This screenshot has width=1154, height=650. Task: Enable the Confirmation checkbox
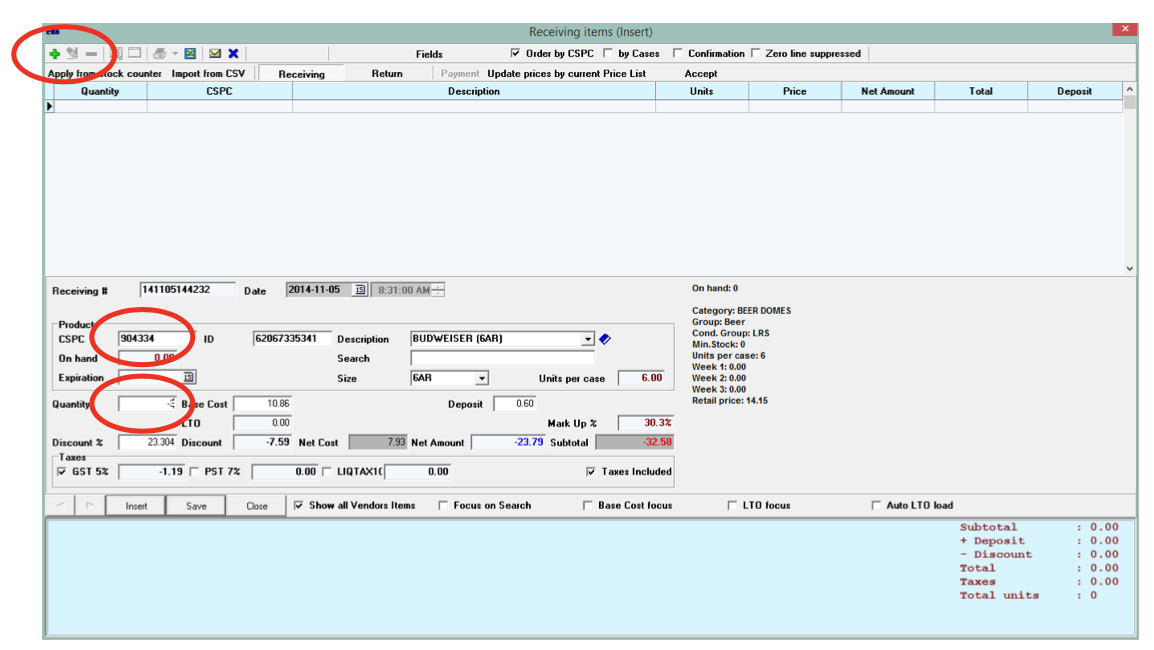(x=677, y=53)
